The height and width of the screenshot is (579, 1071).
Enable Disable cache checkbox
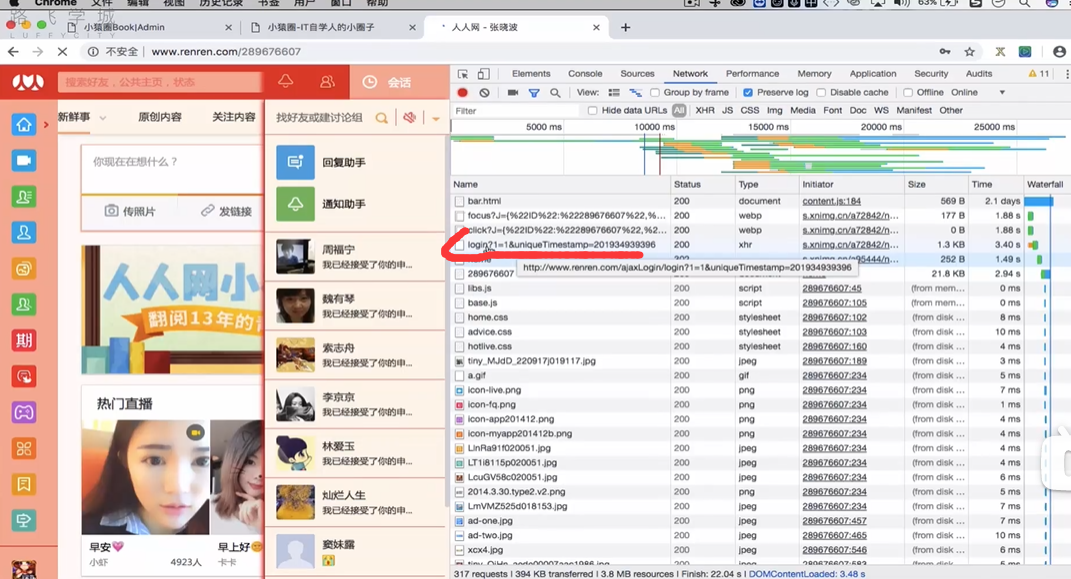click(x=821, y=92)
